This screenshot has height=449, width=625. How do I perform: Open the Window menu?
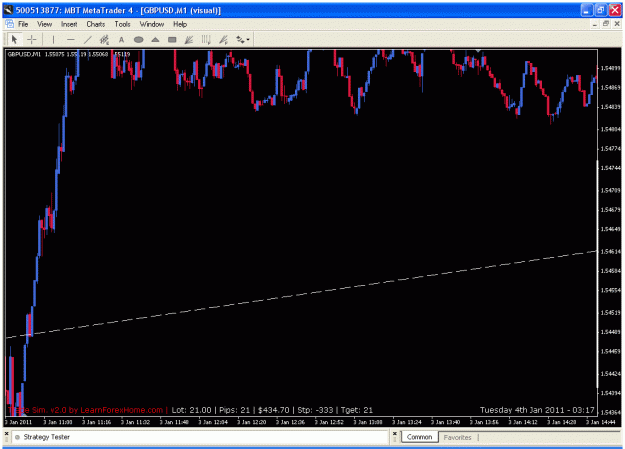152,24
